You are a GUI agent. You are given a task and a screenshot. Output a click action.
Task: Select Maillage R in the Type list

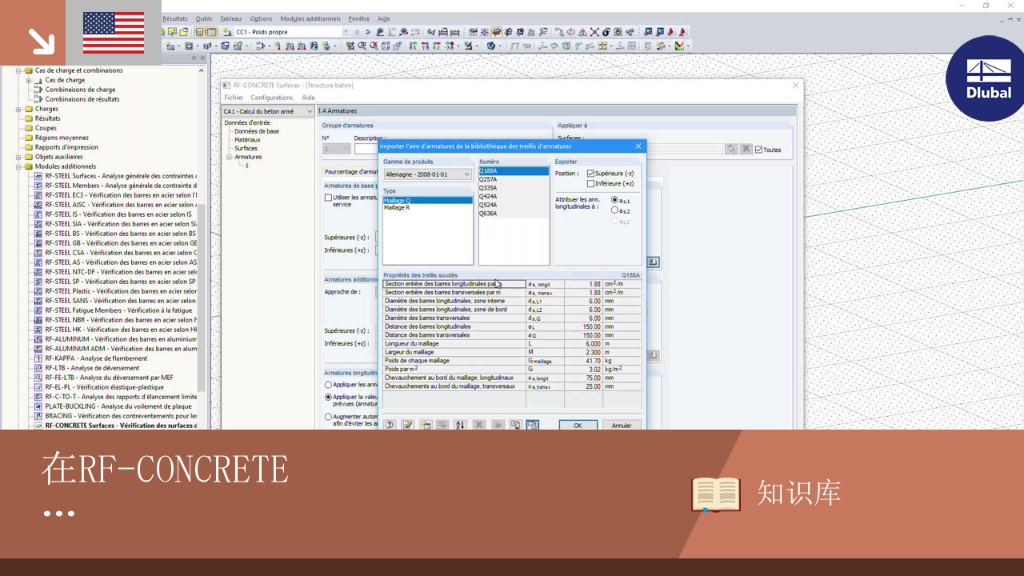[397, 208]
